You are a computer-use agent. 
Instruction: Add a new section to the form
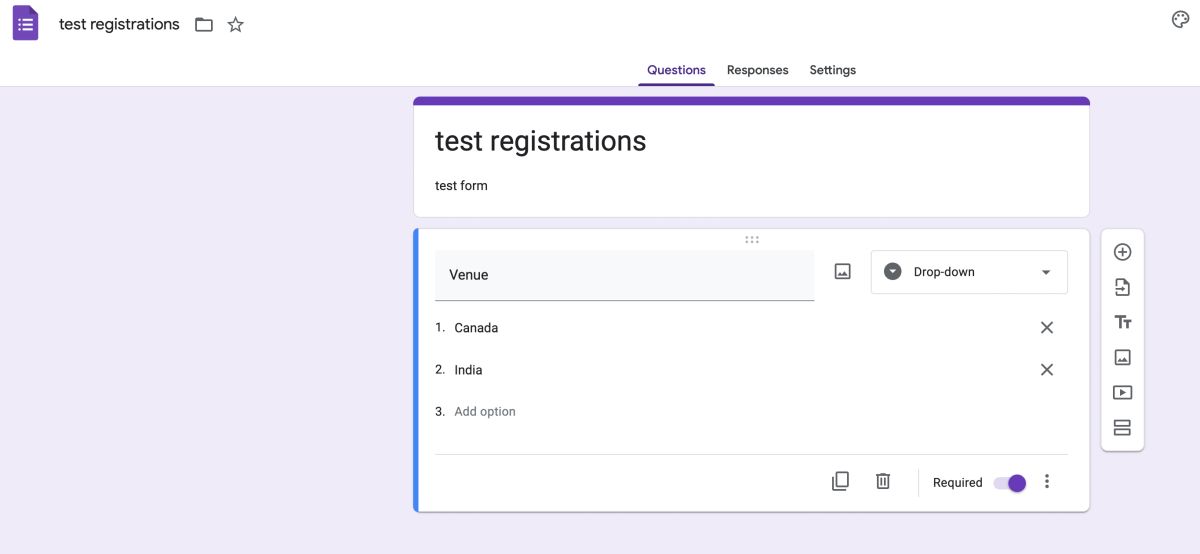[x=1122, y=428]
